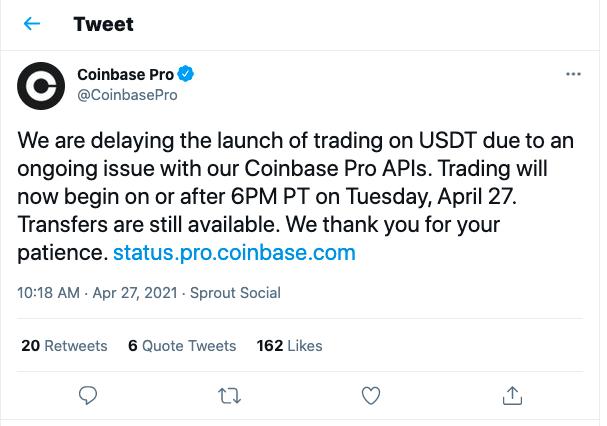Like the Coinbase Pro tweet
The width and height of the screenshot is (607, 426).
(371, 395)
